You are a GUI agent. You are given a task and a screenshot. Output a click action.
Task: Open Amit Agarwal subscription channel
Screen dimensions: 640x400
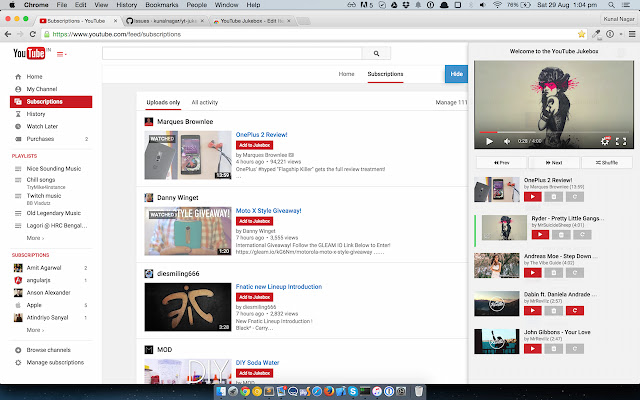[44, 268]
